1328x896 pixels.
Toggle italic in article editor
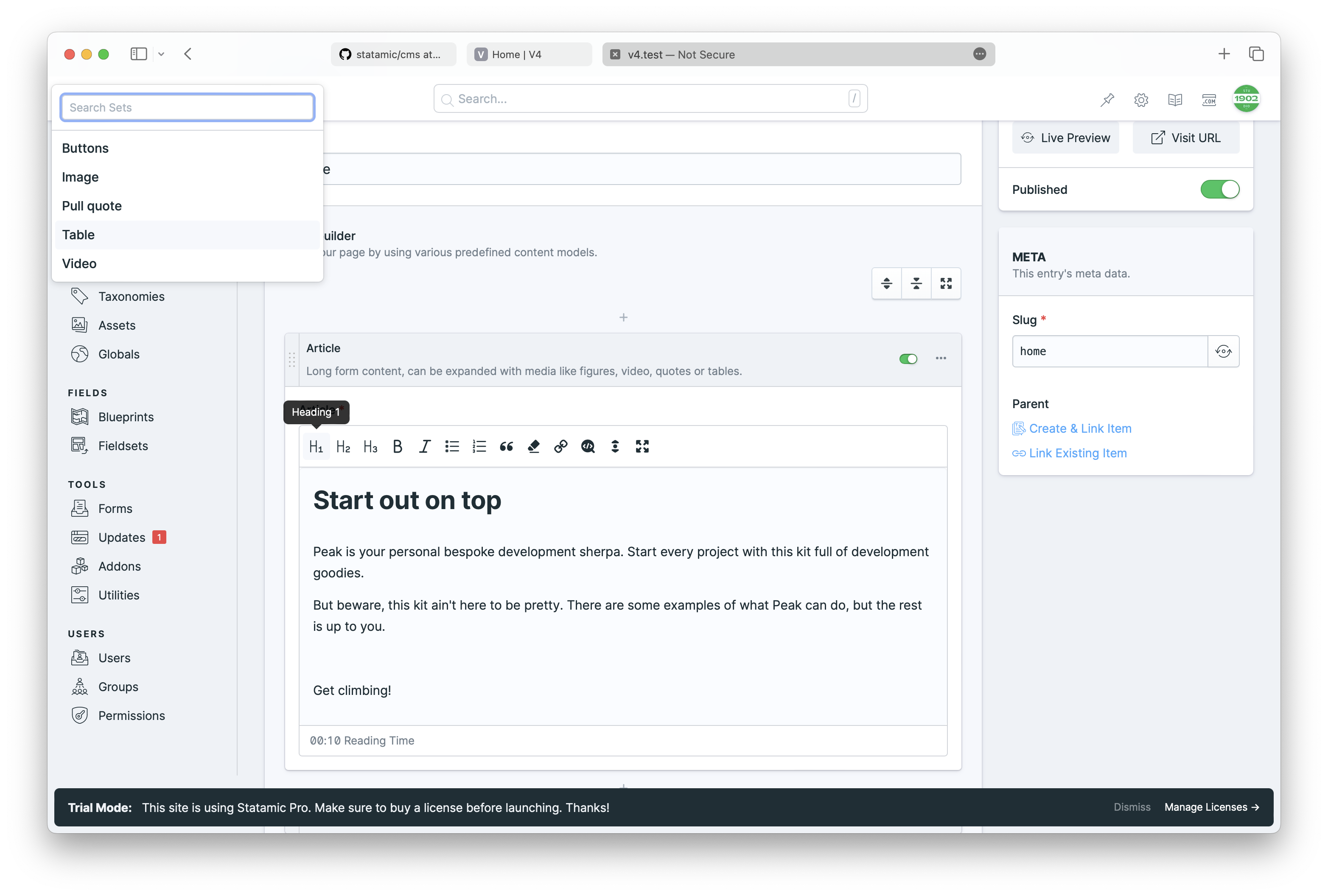425,447
